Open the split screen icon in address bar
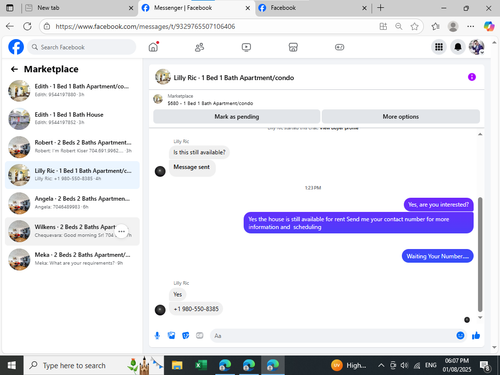The width and height of the screenshot is (500, 375). [x=383, y=26]
